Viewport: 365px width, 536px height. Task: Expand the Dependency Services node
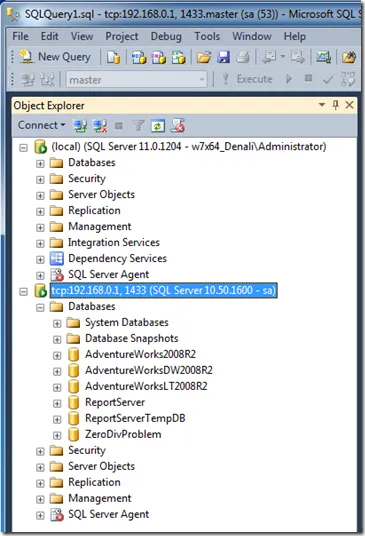point(40,259)
